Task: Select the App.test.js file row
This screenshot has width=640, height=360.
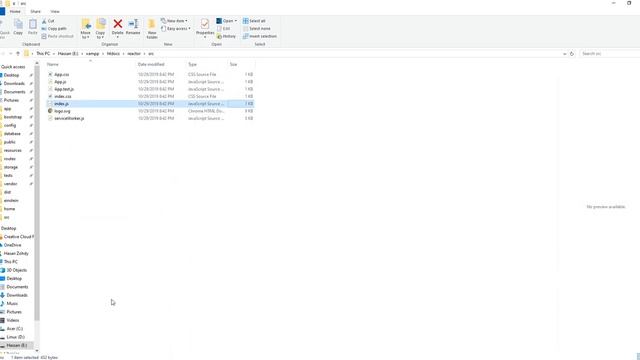Action: pyautogui.click(x=150, y=89)
